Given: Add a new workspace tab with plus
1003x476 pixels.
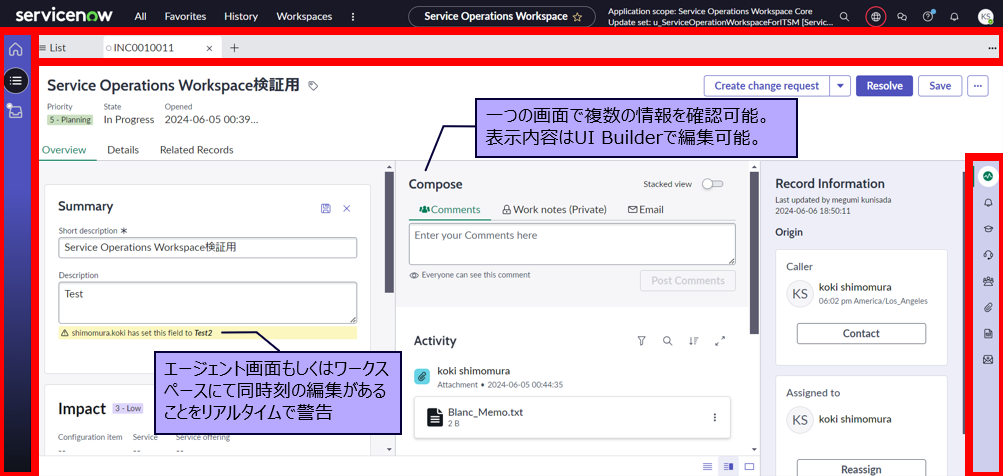Looking at the screenshot, I should [x=235, y=48].
